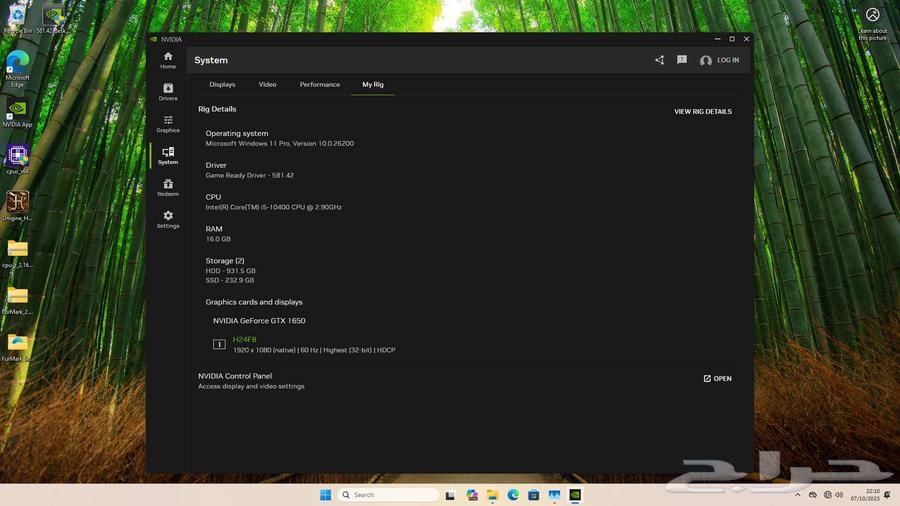Switch to the Video tab

(267, 84)
